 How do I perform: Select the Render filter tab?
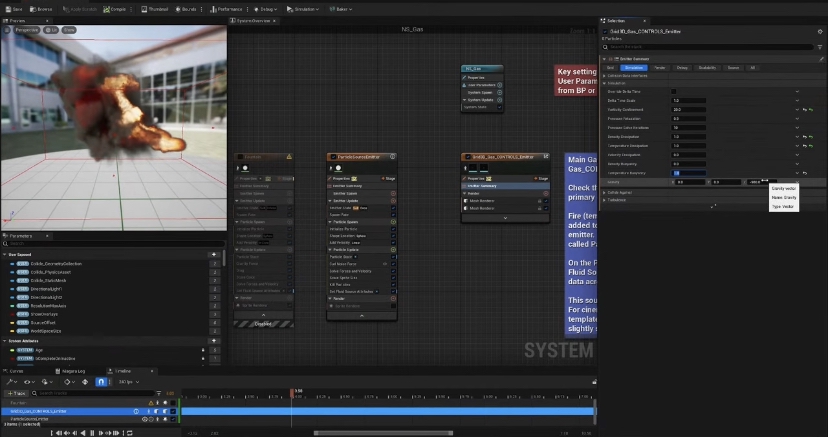coord(659,67)
